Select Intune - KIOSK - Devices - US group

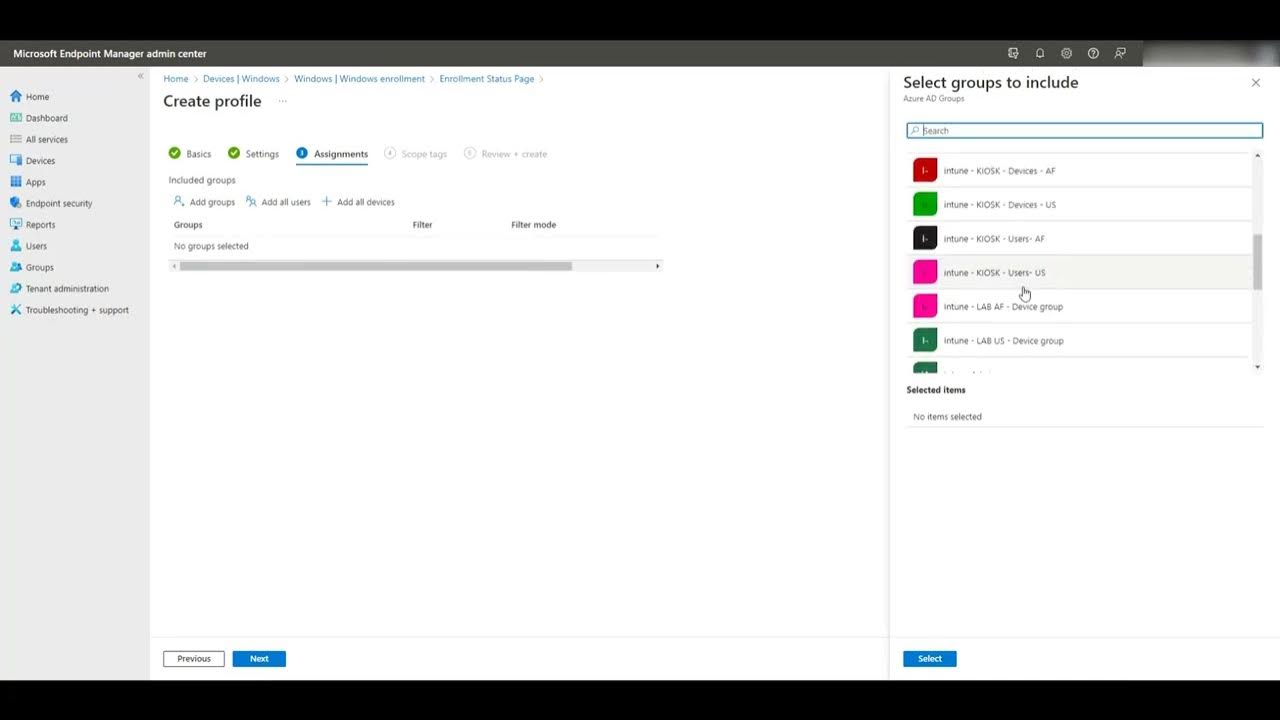tap(1080, 204)
